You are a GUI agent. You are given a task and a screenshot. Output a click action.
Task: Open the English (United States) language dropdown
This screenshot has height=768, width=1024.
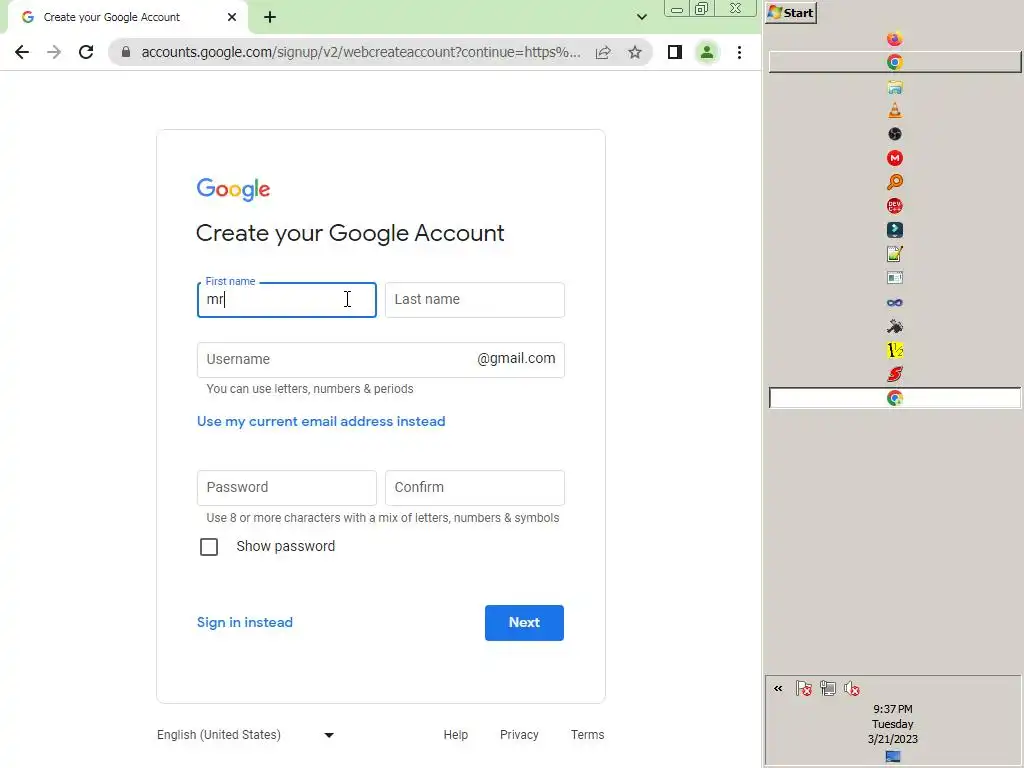coord(246,735)
